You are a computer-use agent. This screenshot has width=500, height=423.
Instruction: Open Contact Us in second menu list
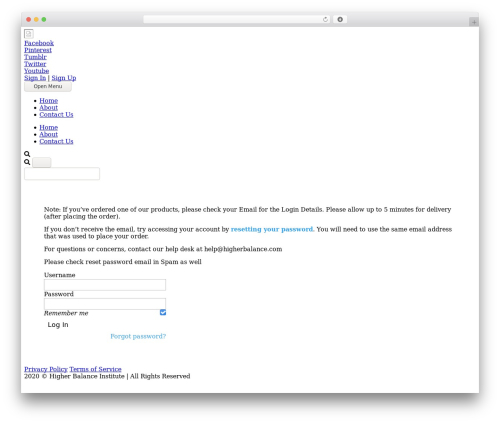click(x=56, y=142)
